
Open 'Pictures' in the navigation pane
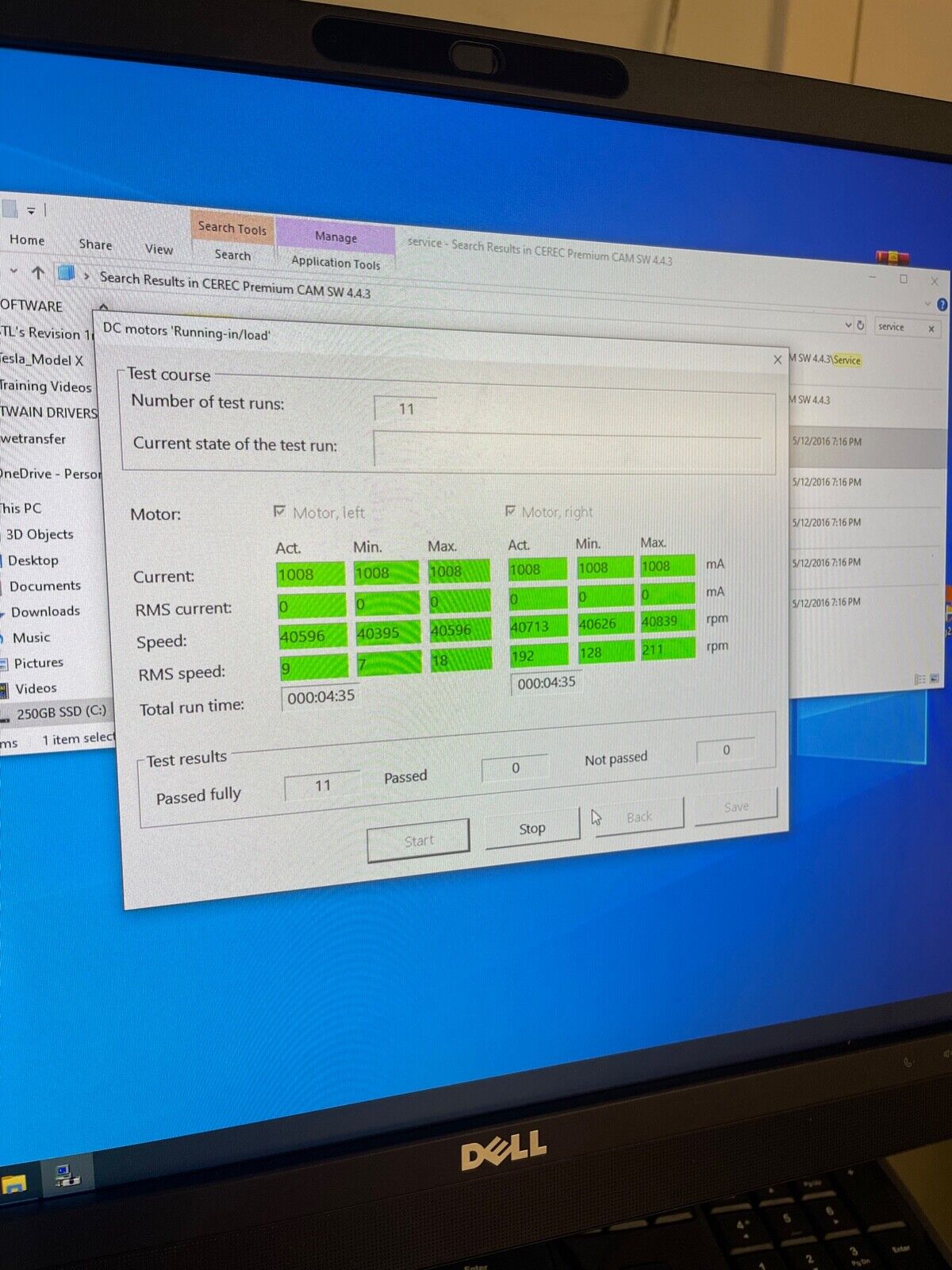[38, 663]
